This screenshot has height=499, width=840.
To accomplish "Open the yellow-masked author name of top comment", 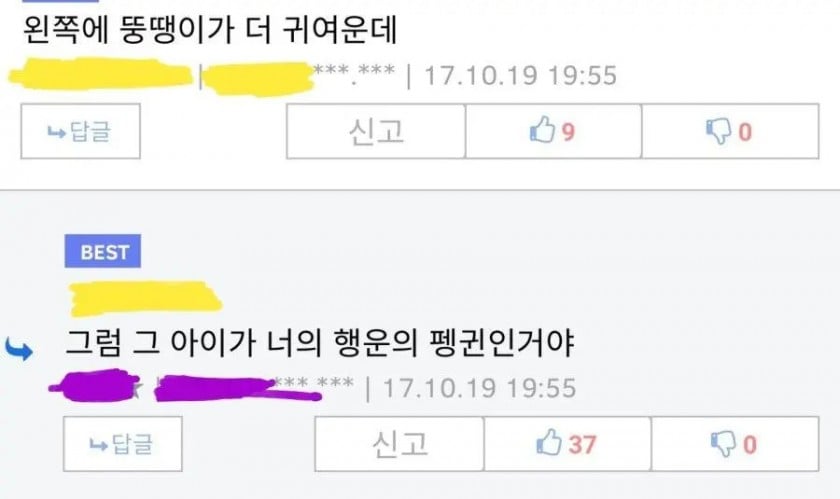I will click(x=101, y=74).
